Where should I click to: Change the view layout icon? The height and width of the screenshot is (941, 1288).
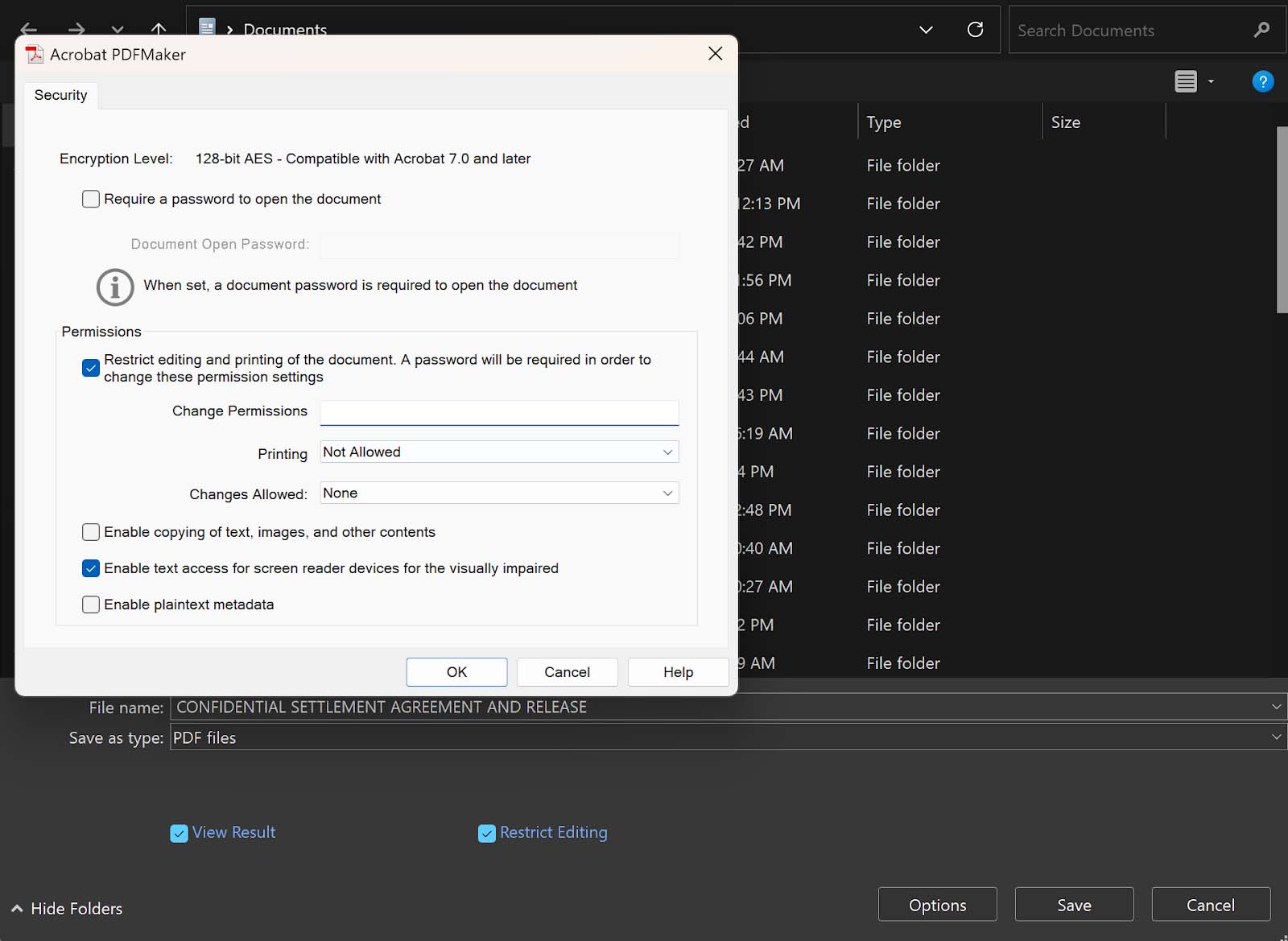[x=1186, y=81]
